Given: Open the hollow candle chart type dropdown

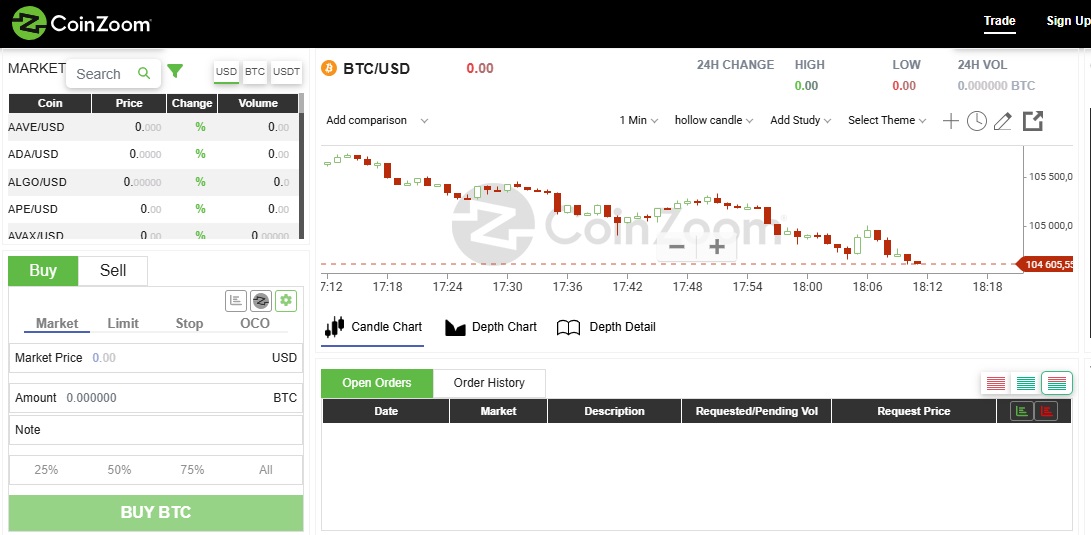Looking at the screenshot, I should coord(714,120).
